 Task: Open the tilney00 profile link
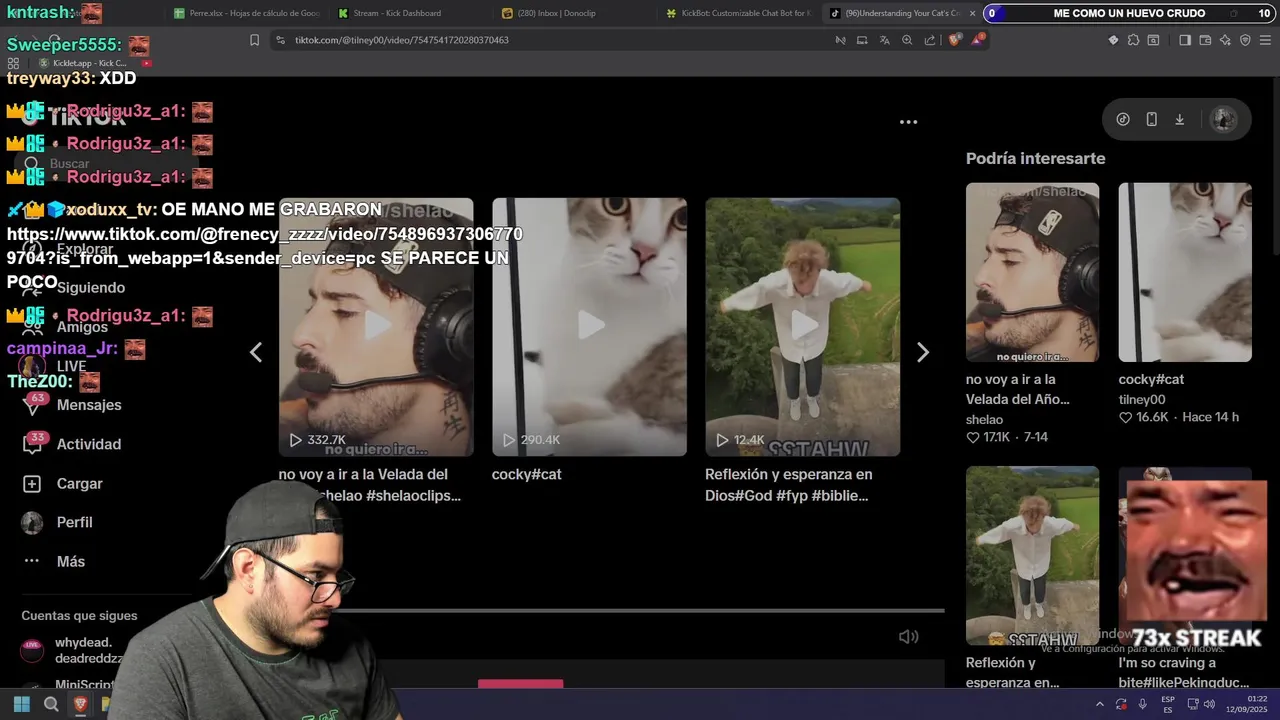1142,399
